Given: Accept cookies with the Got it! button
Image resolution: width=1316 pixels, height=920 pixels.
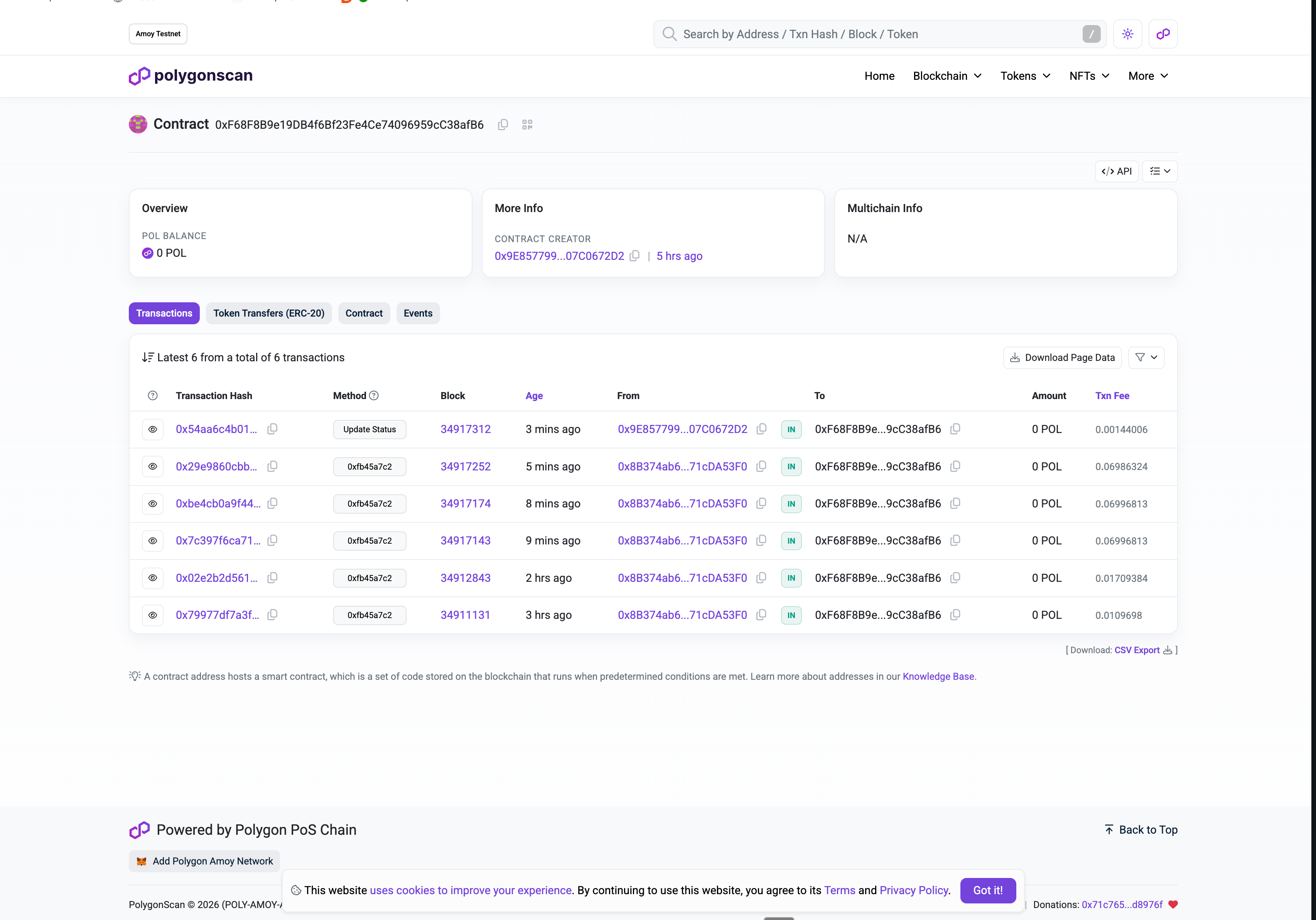Looking at the screenshot, I should [x=987, y=890].
